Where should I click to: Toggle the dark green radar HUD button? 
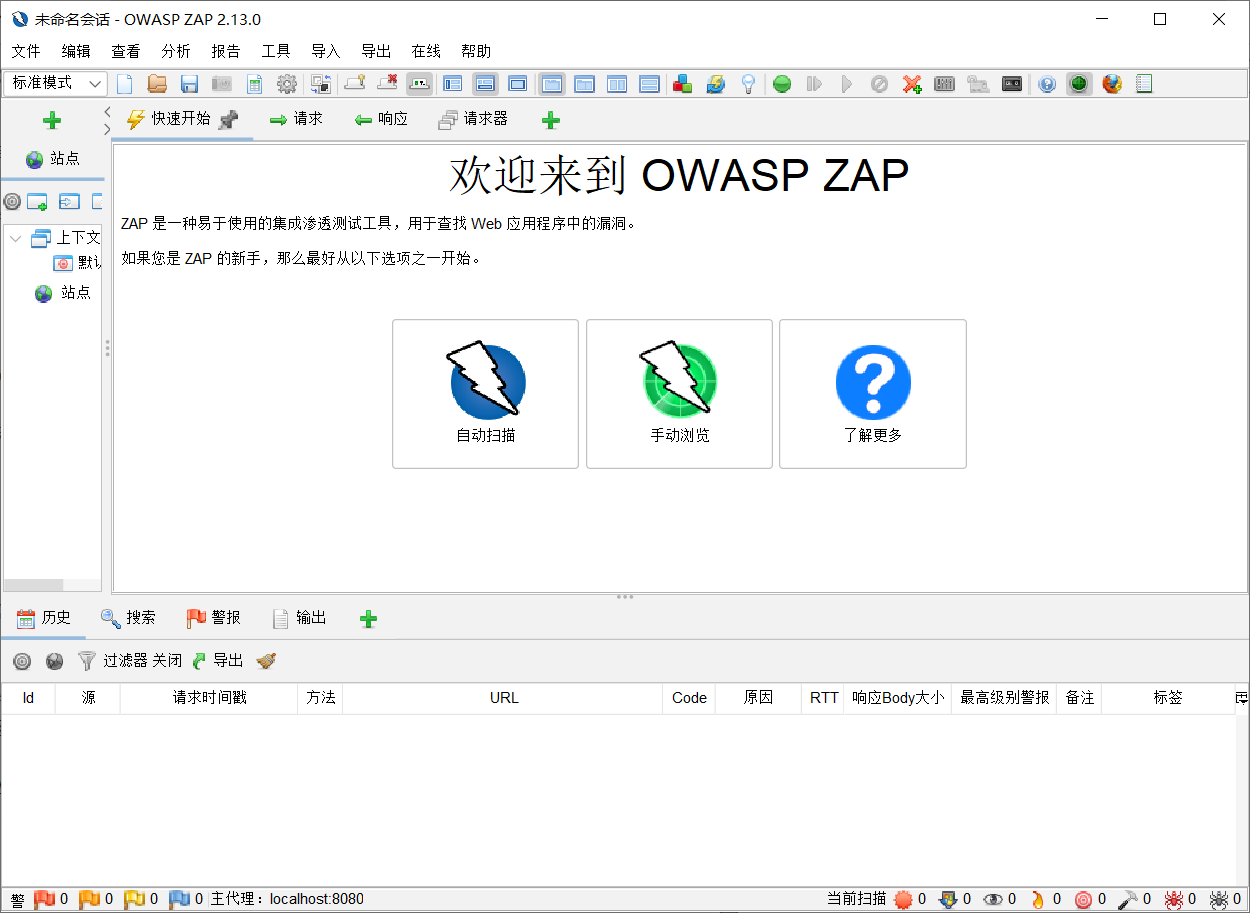1078,84
